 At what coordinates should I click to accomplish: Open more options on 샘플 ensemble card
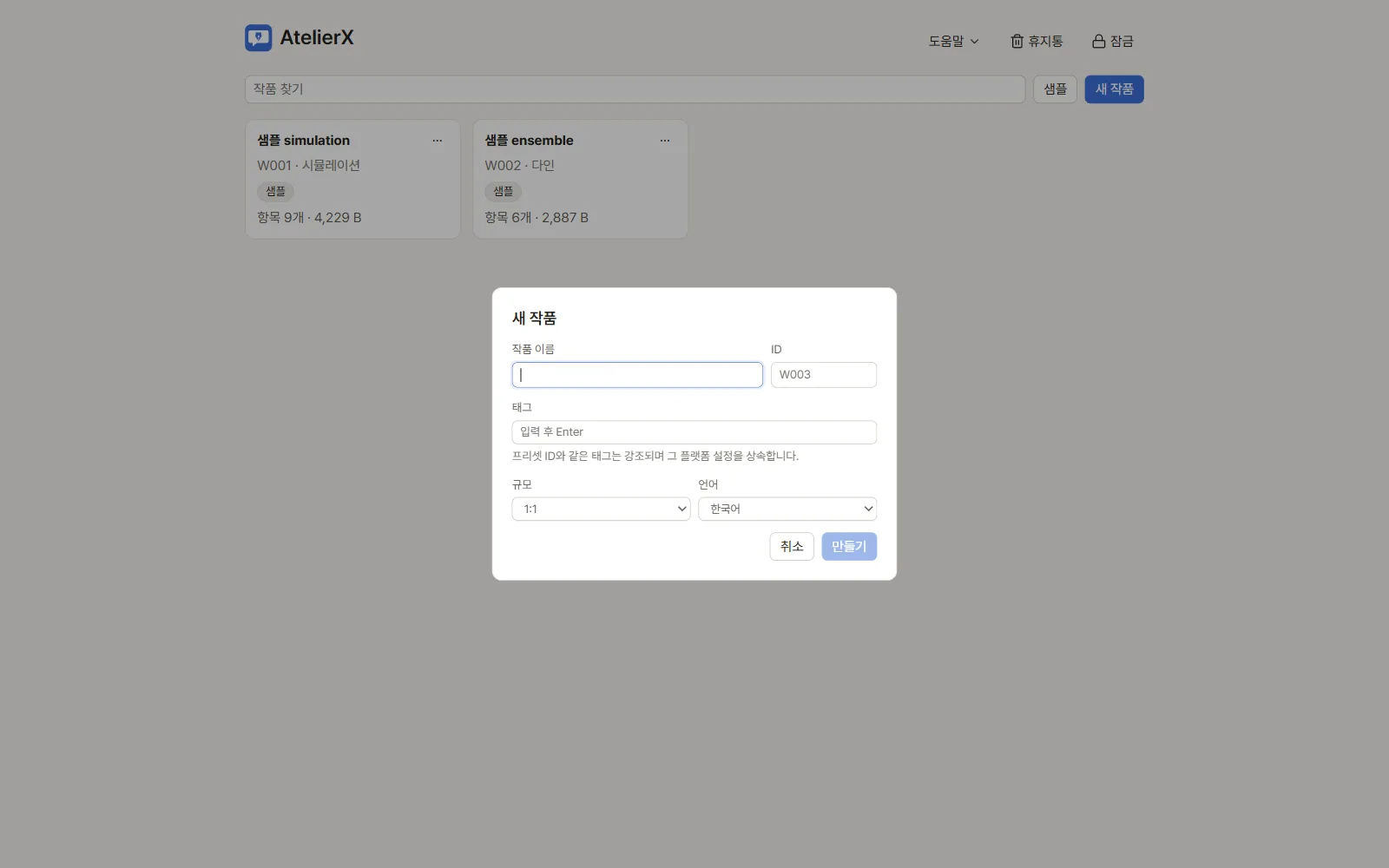click(x=665, y=141)
